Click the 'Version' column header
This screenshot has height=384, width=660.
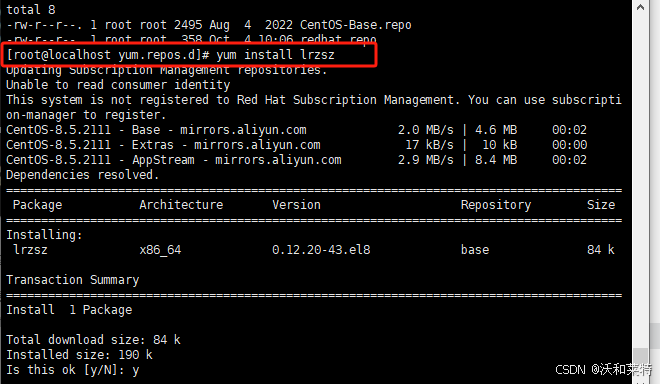coord(296,205)
